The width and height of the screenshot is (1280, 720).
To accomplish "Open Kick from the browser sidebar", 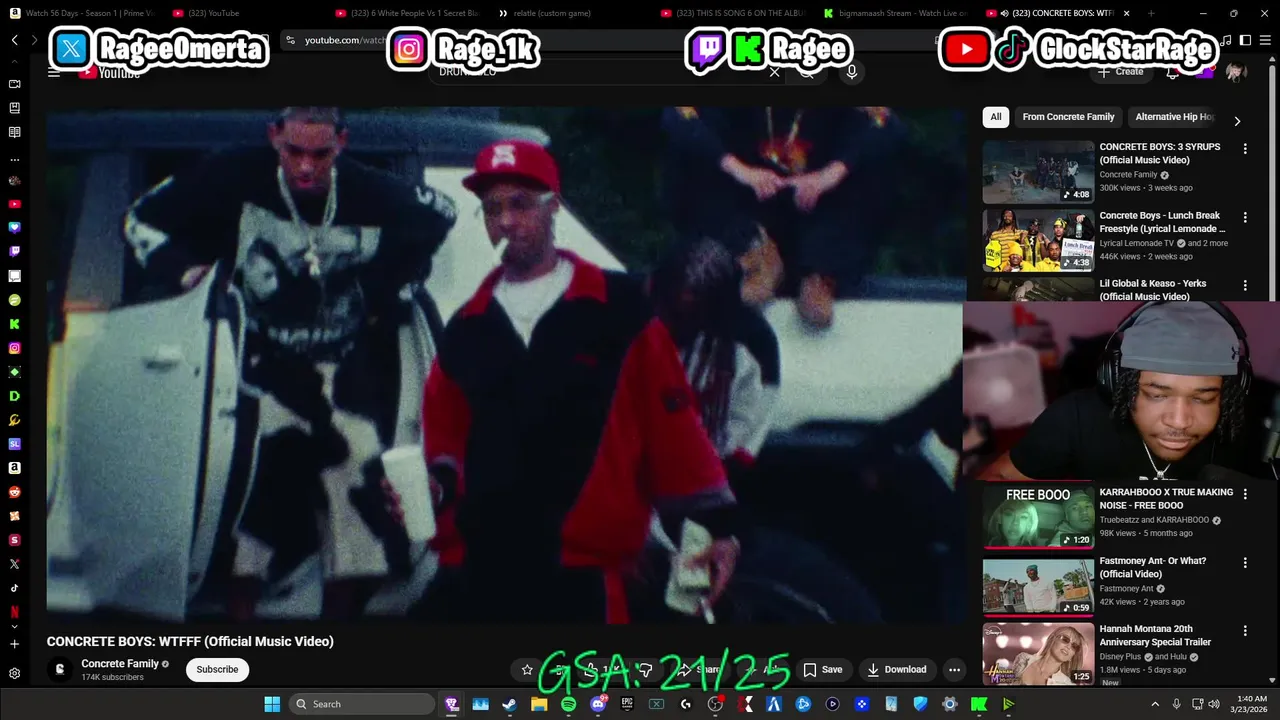I will click(14, 324).
